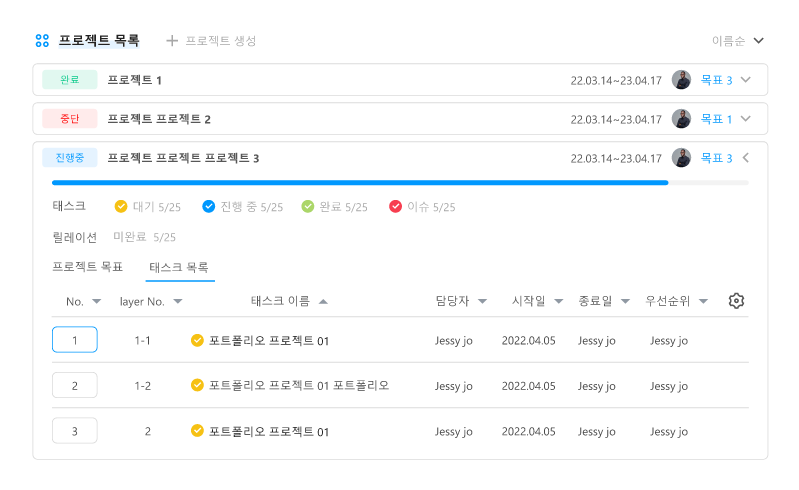The width and height of the screenshot is (799, 490).
Task: Select the 태스크 목록 tab
Action: point(179,267)
